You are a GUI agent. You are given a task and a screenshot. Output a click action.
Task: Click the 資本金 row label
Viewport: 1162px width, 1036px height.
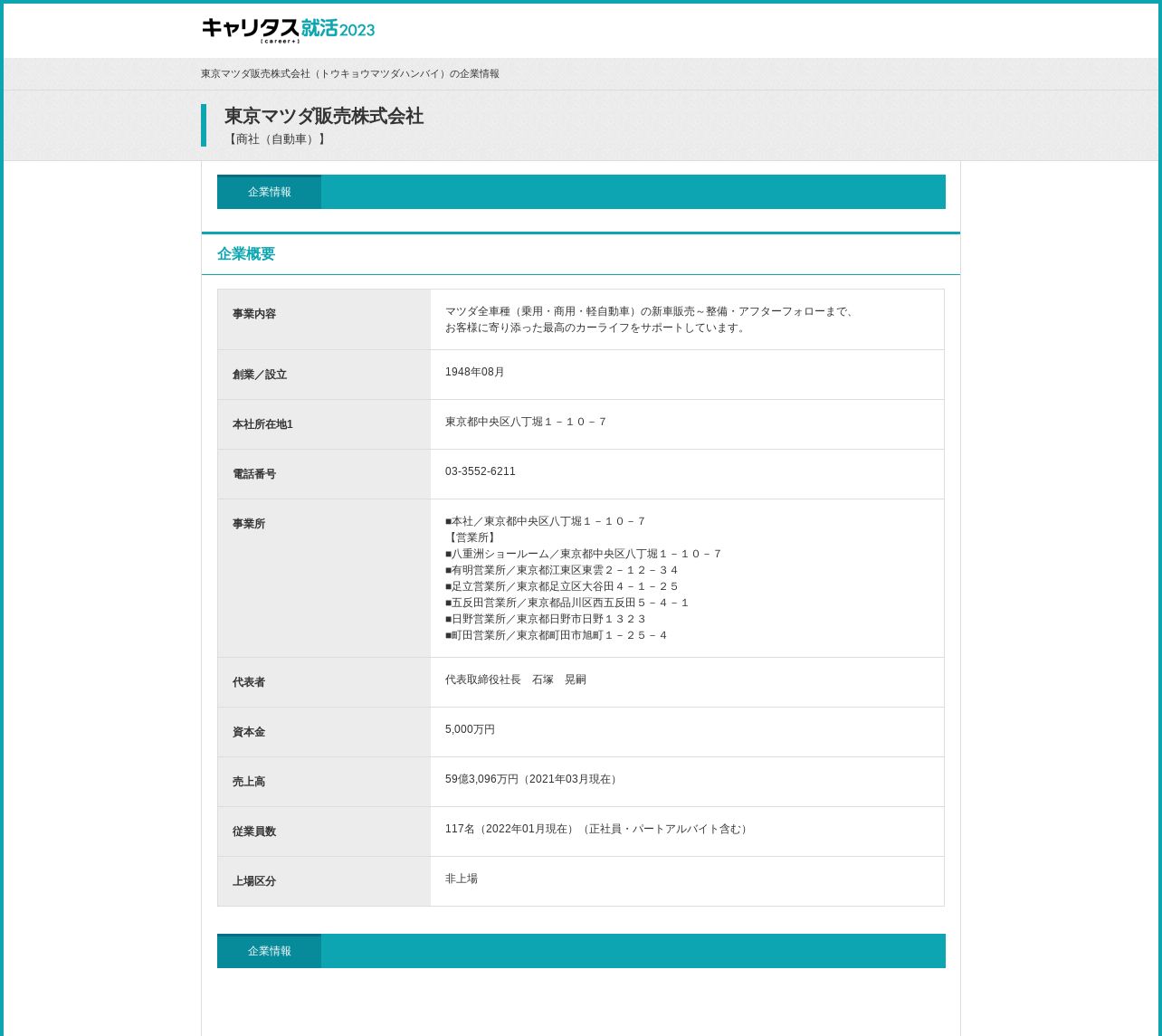(249, 732)
